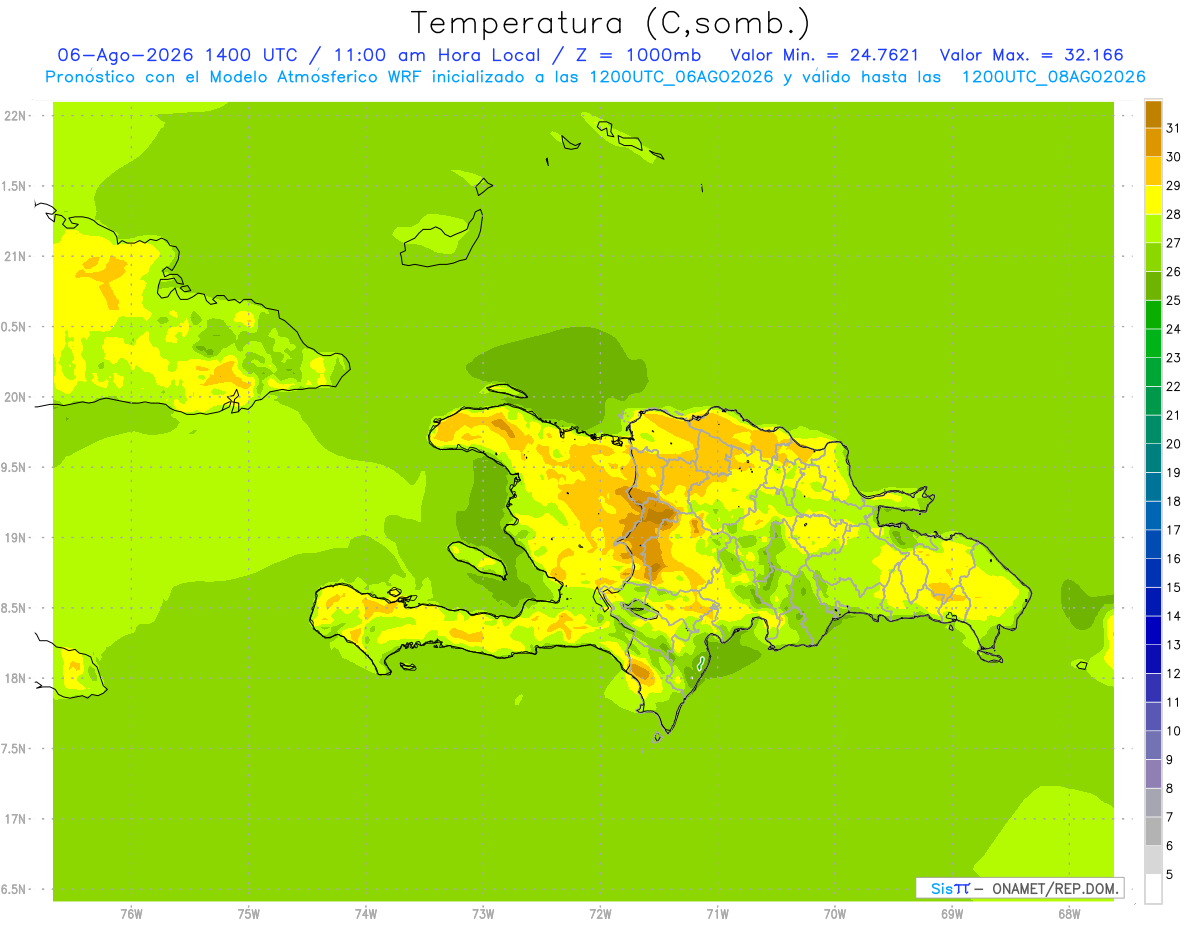This screenshot has width=1200, height=927.
Task: Select the light orange swatch between 29 and 30
Action: (x=1153, y=171)
